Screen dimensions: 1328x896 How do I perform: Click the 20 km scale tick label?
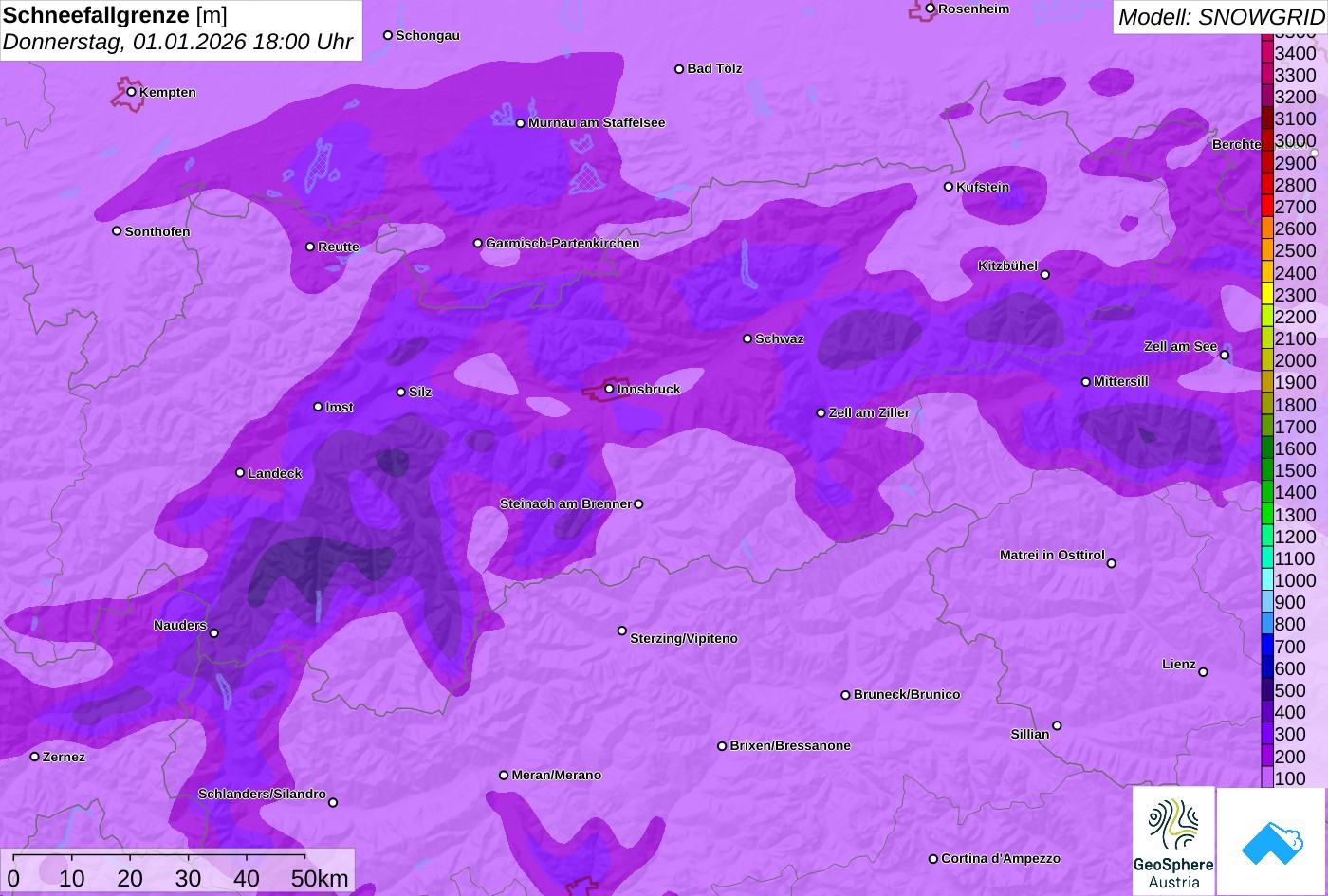pos(130,878)
